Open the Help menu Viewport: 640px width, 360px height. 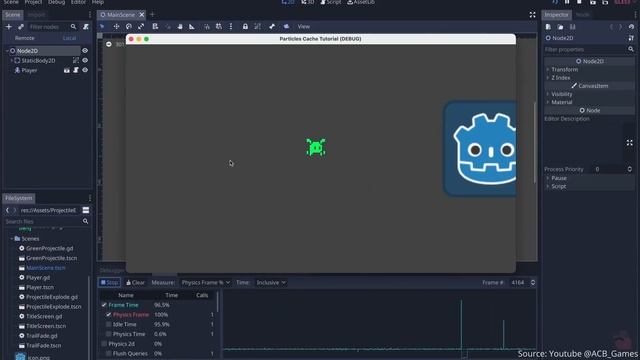click(98, 2)
